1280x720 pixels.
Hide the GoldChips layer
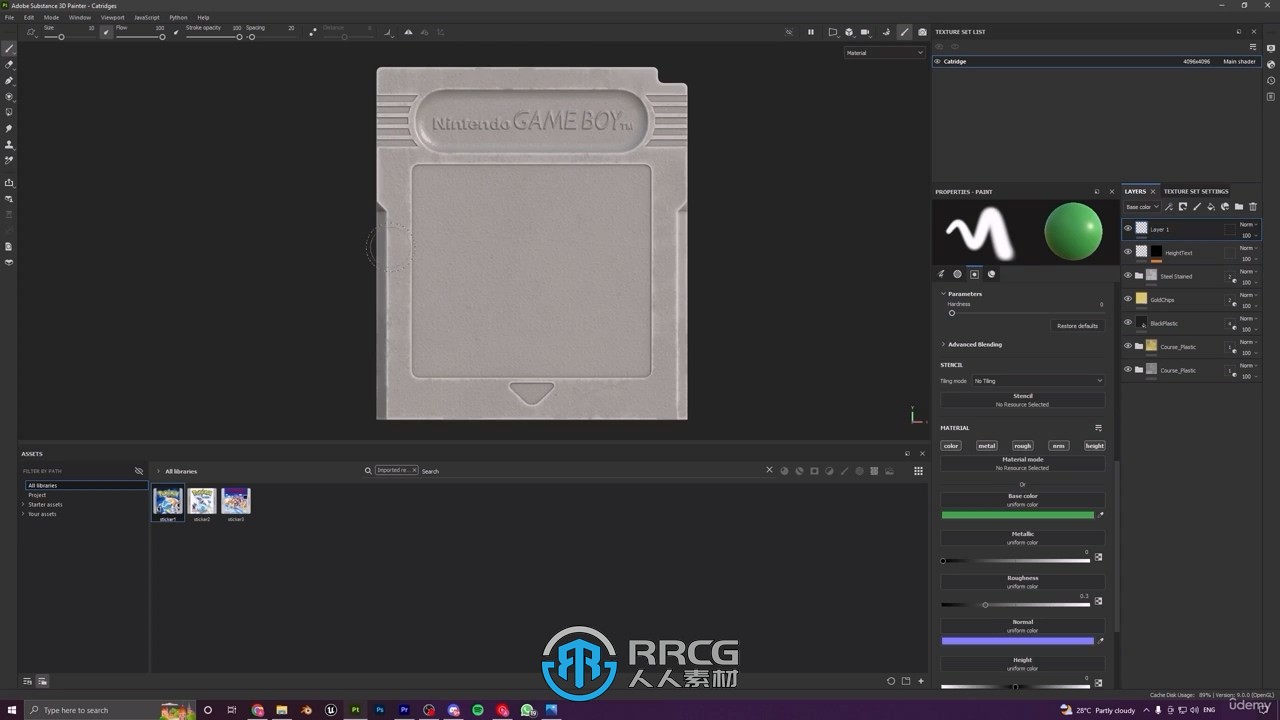[1128, 299]
